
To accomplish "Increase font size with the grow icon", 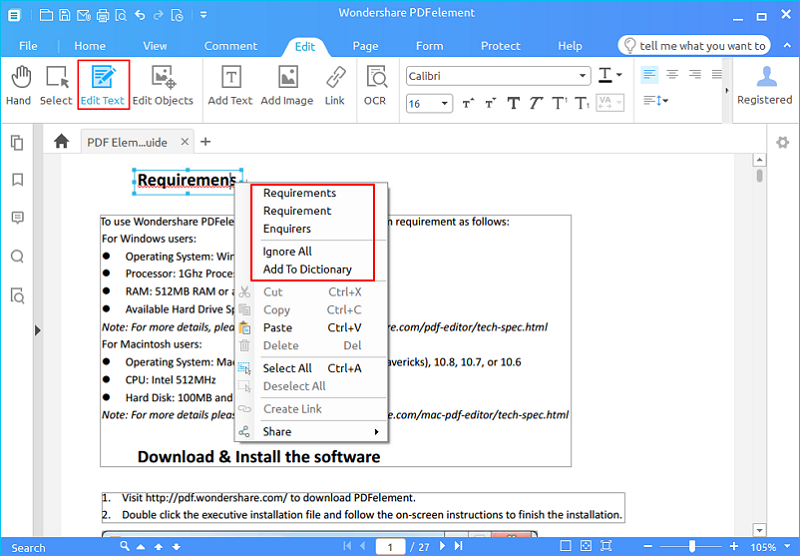I will pyautogui.click(x=468, y=104).
